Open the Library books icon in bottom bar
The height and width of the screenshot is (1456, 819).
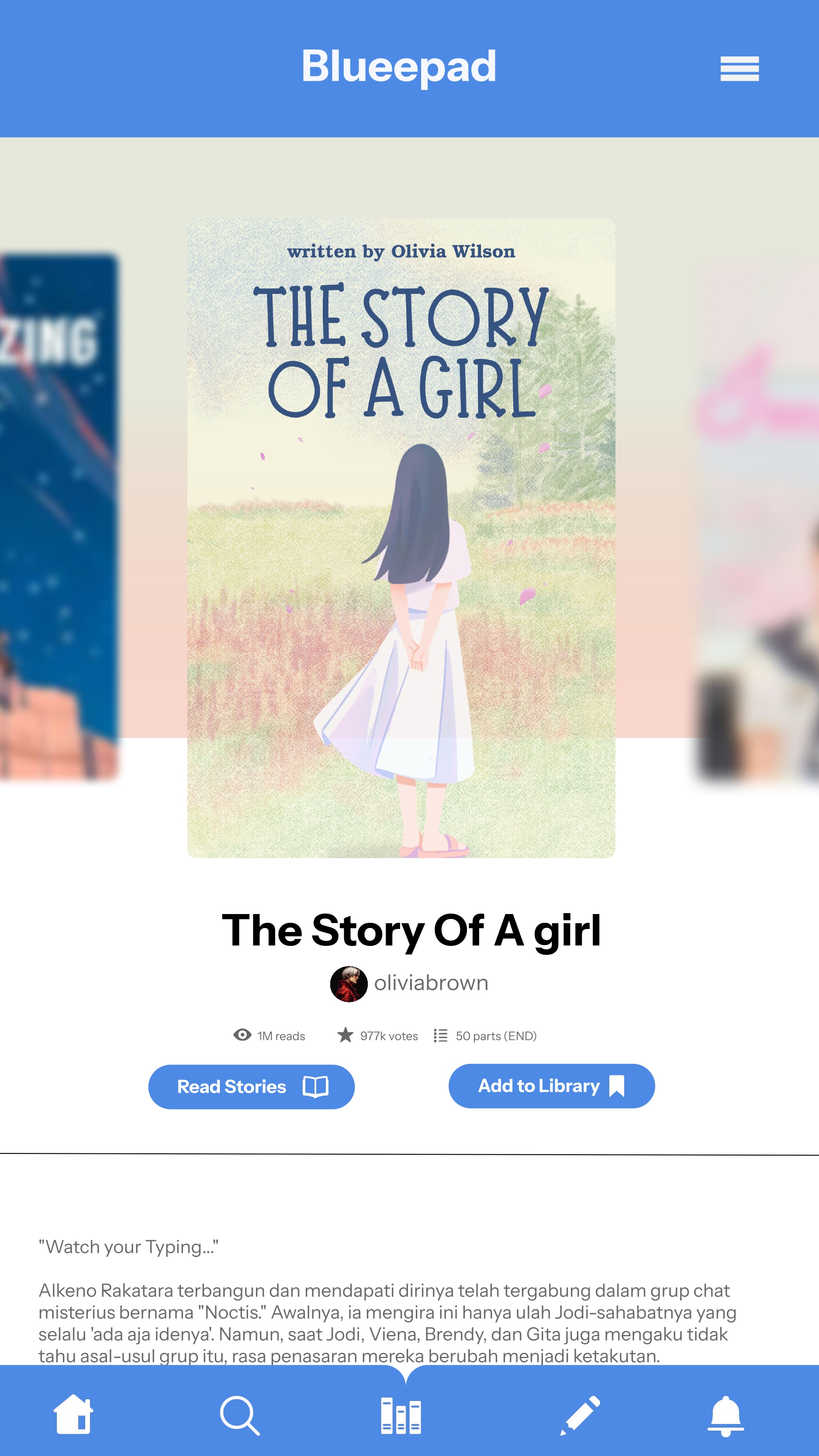pyautogui.click(x=401, y=1416)
